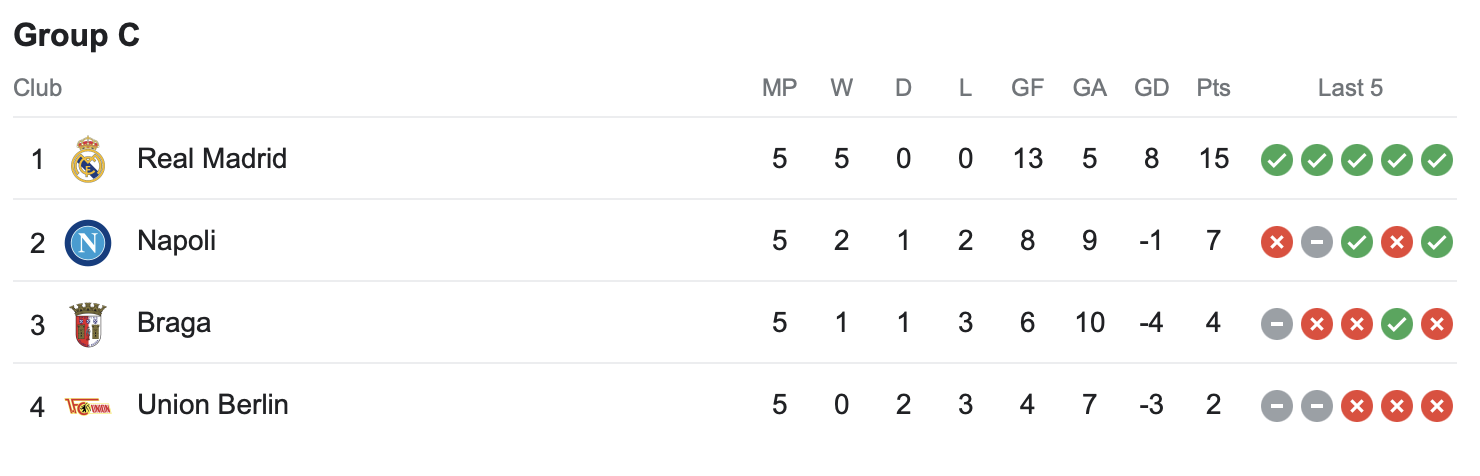The image size is (1480, 476).
Task: Click Braga's gray draw icon
Action: 1277,324
